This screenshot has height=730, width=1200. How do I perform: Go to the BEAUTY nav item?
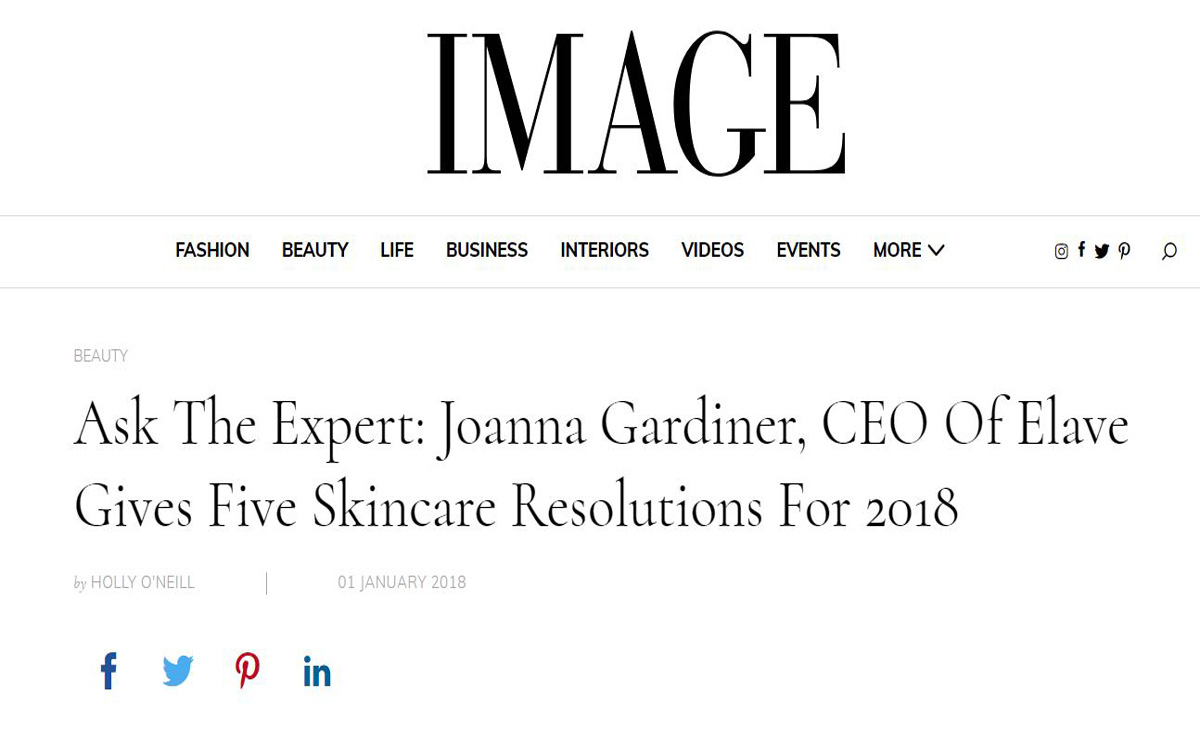tap(315, 250)
